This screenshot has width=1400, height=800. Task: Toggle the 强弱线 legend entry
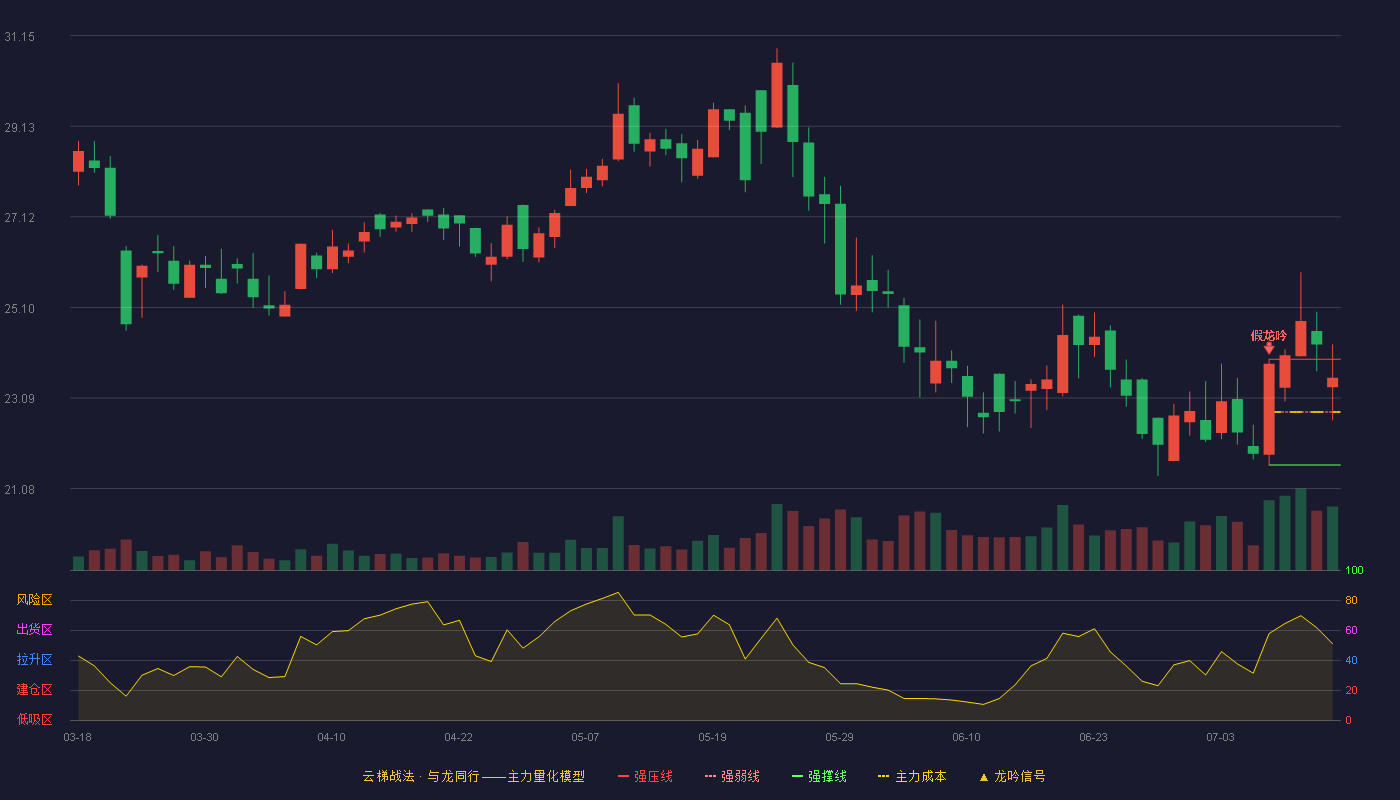coord(732,776)
